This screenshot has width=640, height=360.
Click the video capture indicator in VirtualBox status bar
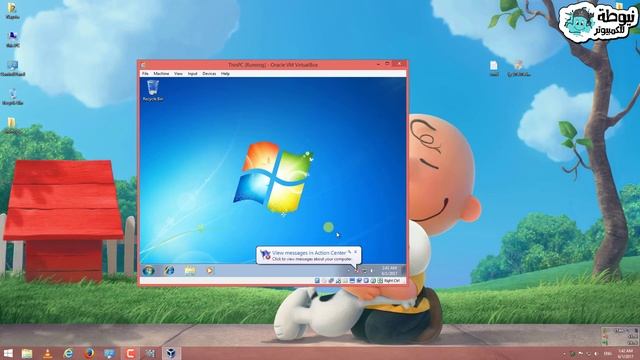coord(366,281)
